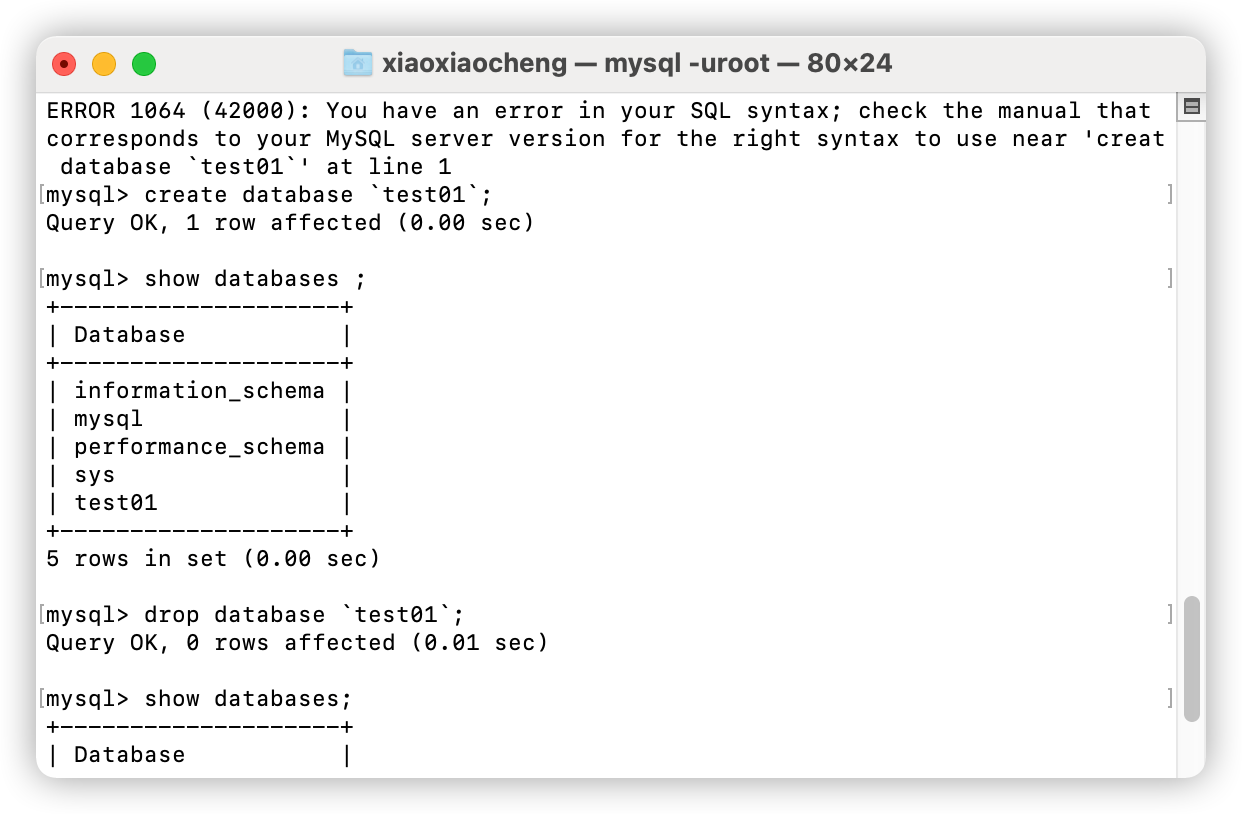The image size is (1242, 814).
Task: Zoom the terminal with the green button
Action: click(144, 64)
